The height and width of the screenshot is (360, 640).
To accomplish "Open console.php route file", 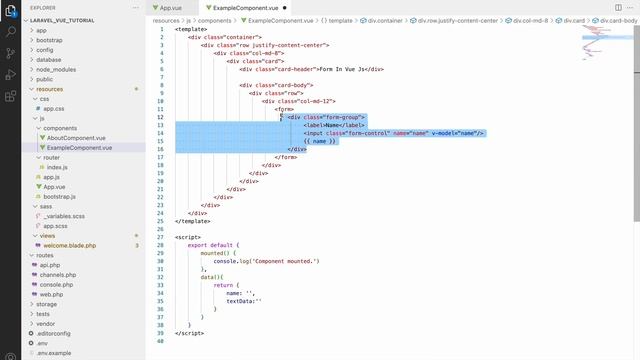I will [x=56, y=285].
